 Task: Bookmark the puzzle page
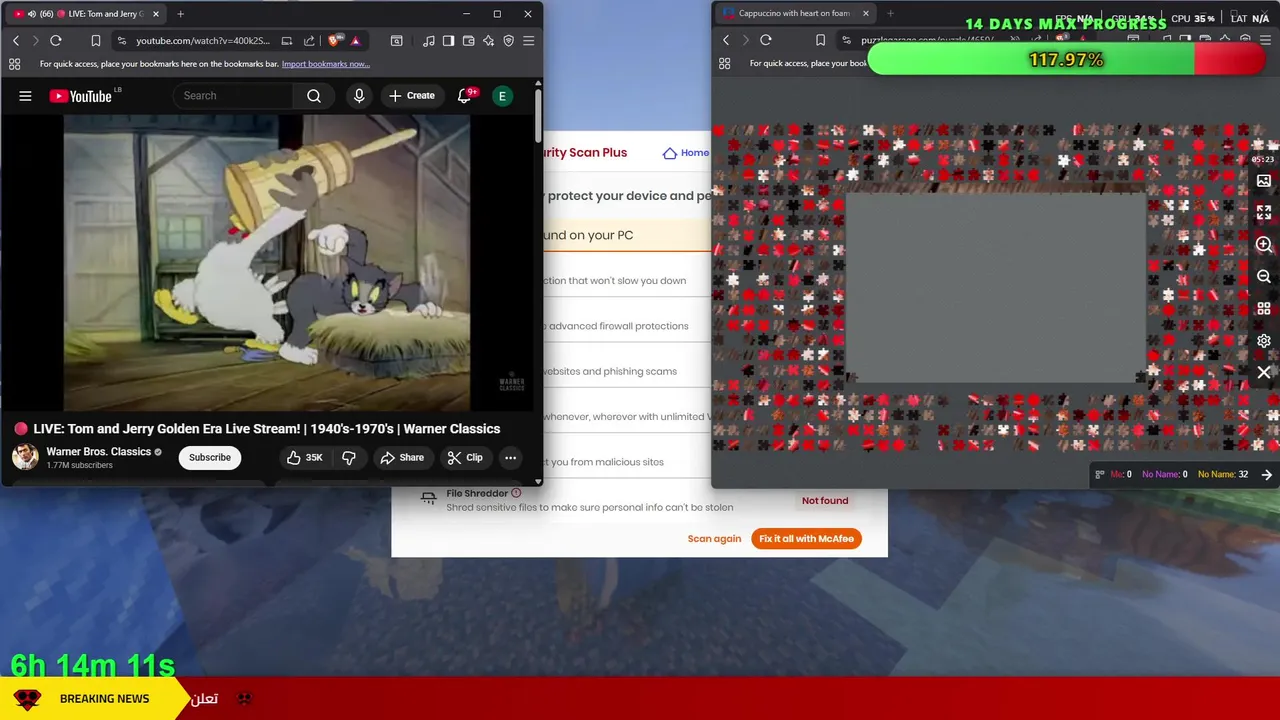pos(820,40)
